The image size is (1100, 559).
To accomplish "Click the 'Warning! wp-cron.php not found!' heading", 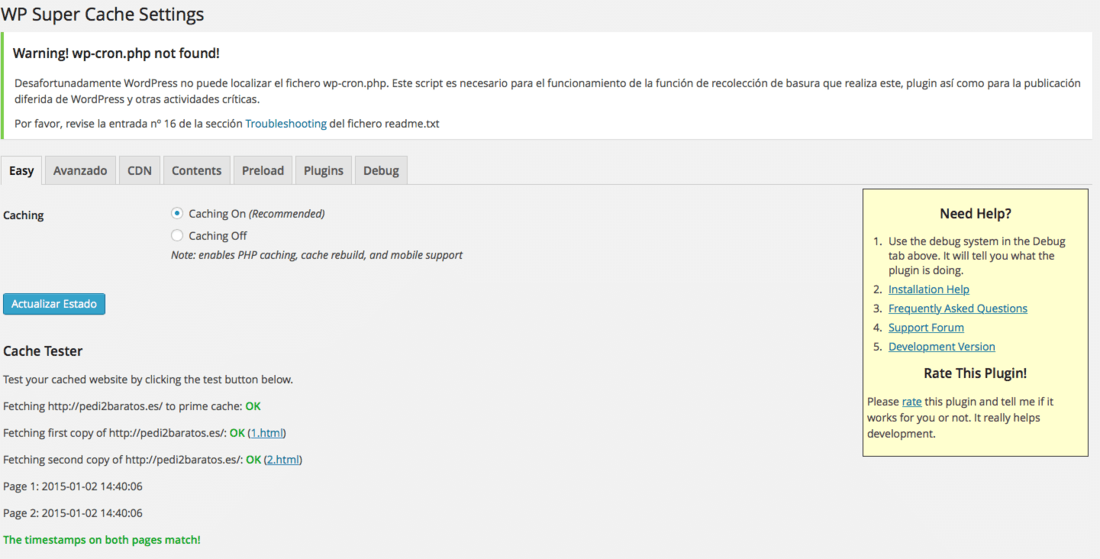I will coord(116,53).
